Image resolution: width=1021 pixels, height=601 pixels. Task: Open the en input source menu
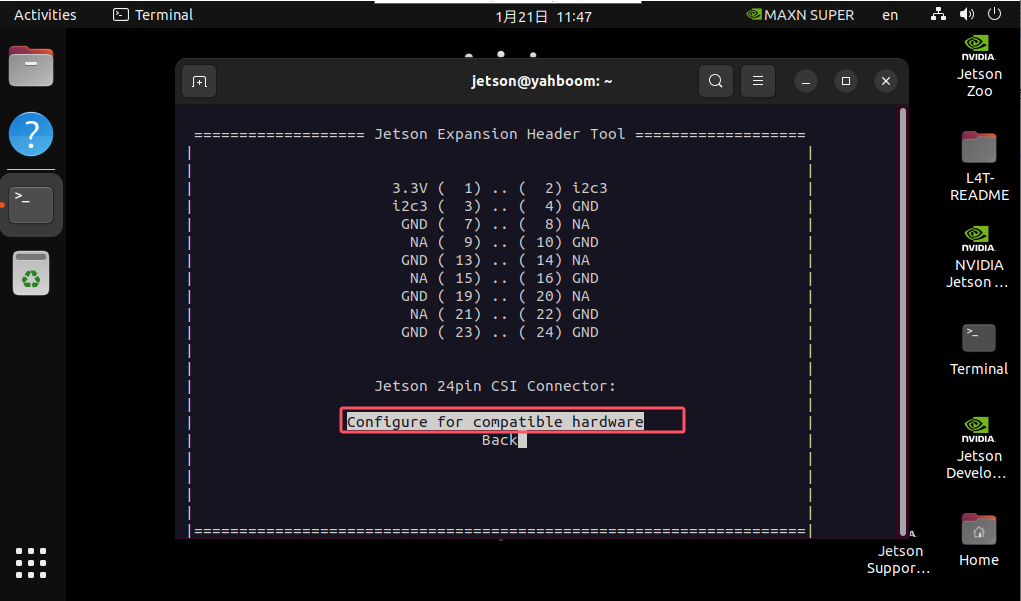[890, 15]
